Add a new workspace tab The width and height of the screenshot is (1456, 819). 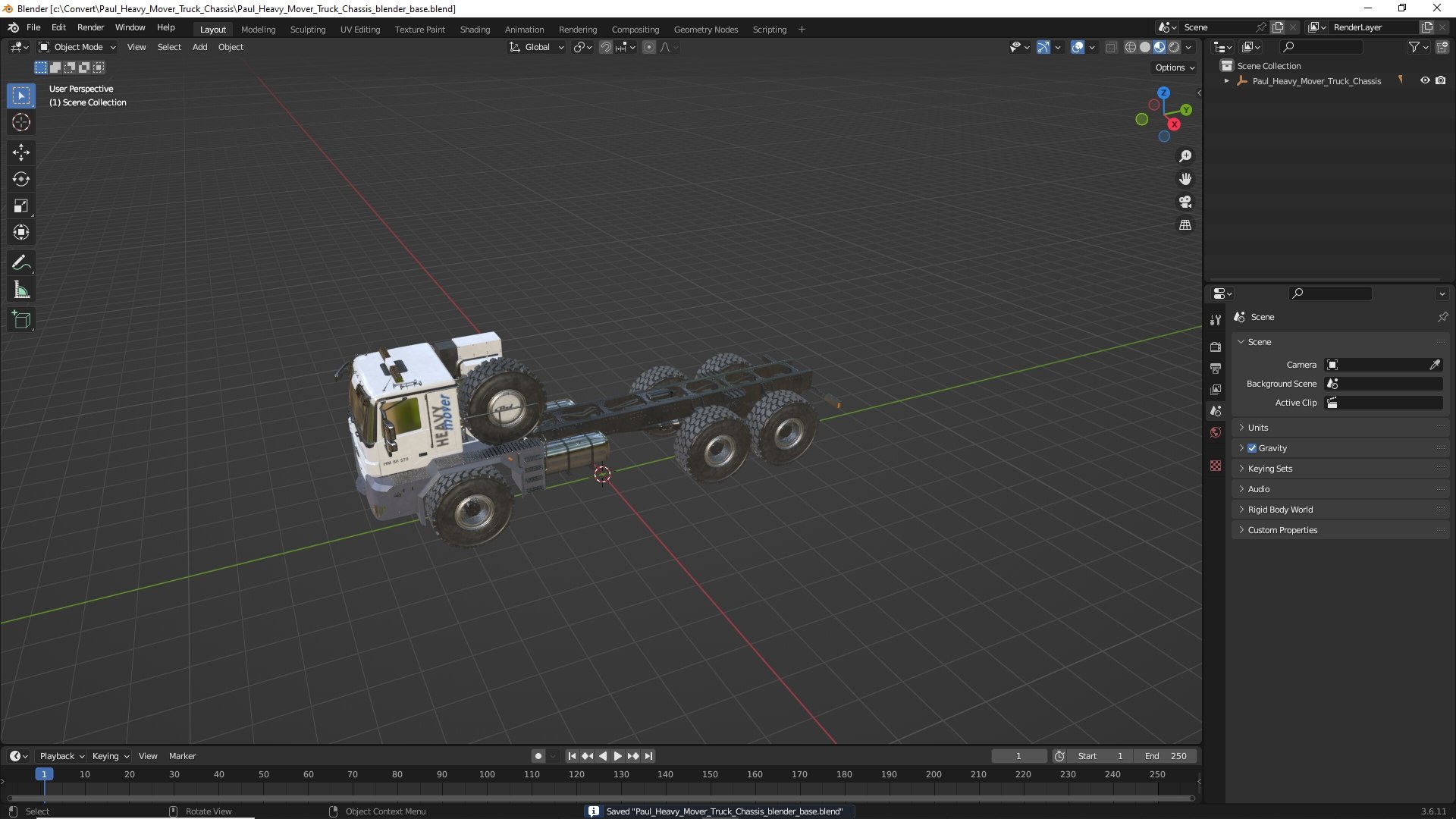(x=802, y=30)
